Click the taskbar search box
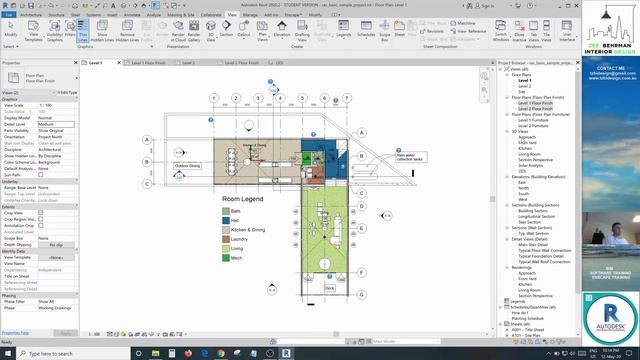The height and width of the screenshot is (360, 640). coord(73,353)
